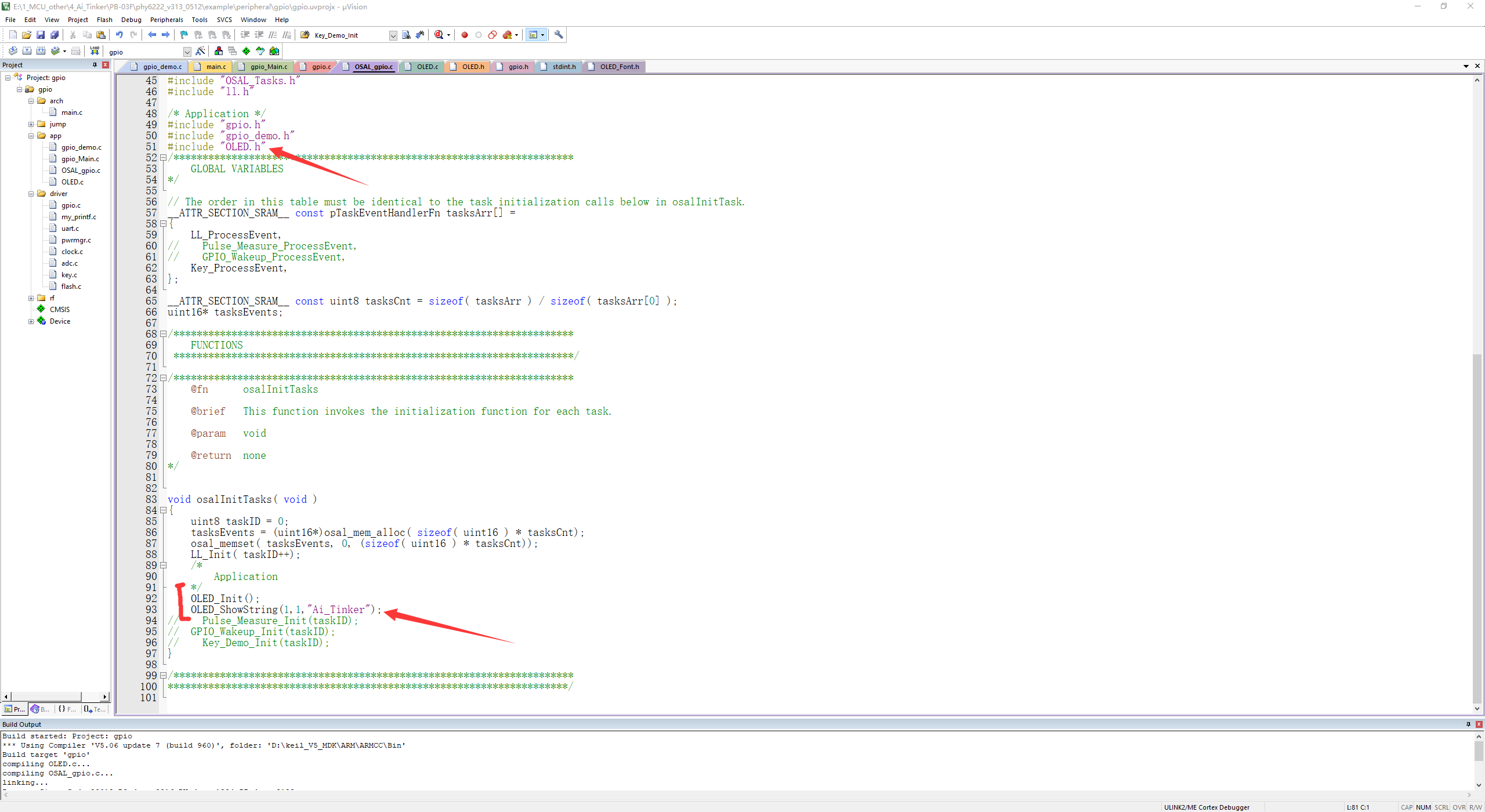Open Manage Run-Time Environment green diamond icon
Viewport: 1485px width, 812px height.
[247, 51]
